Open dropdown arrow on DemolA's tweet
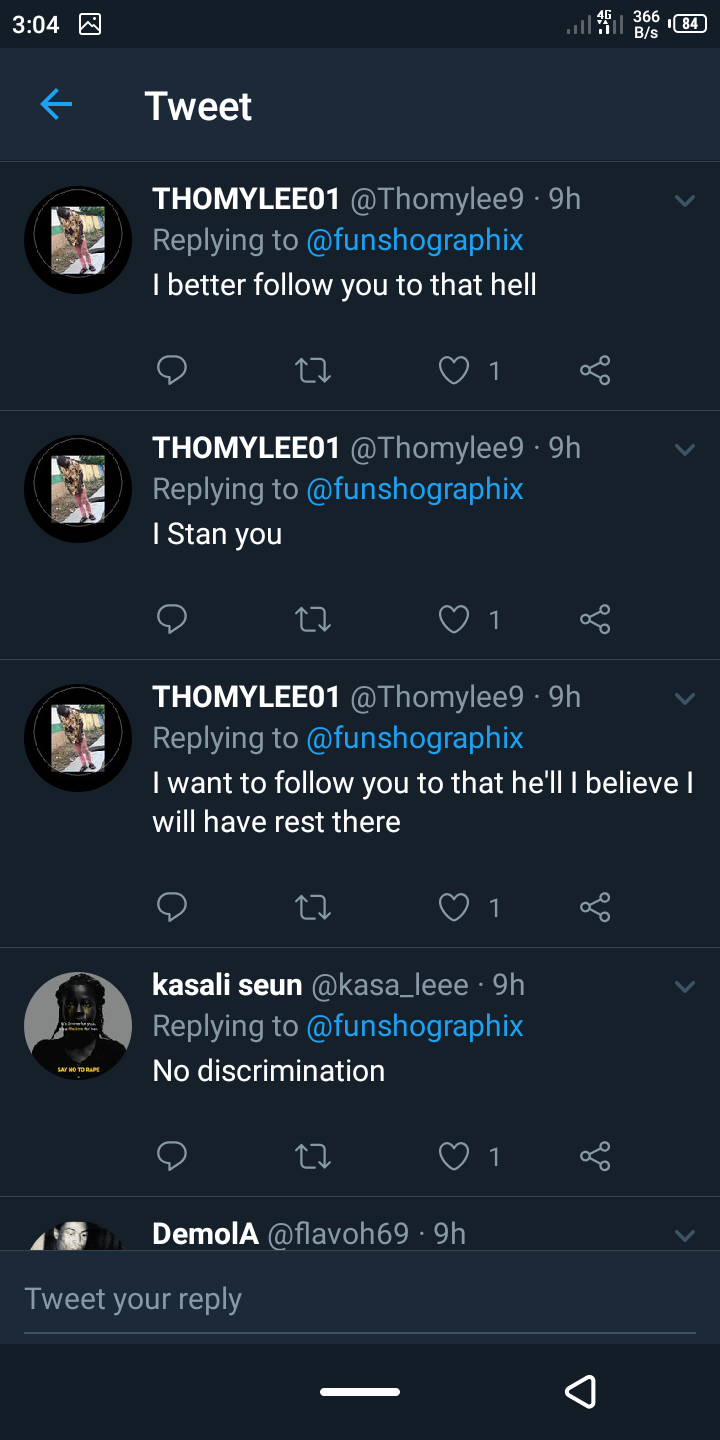Image resolution: width=720 pixels, height=1440 pixels. click(685, 1236)
